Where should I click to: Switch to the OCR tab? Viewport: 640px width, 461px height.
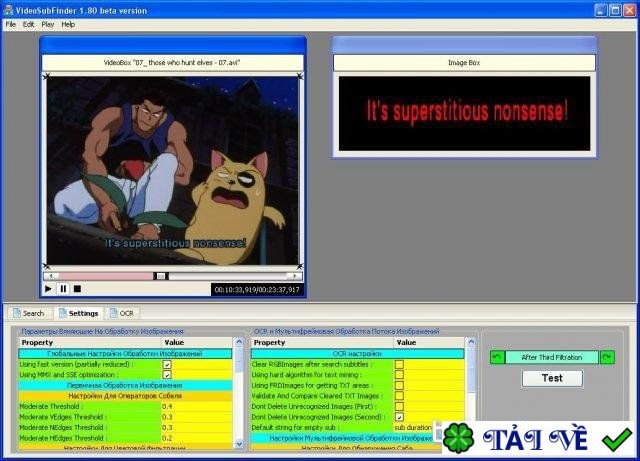click(x=122, y=313)
